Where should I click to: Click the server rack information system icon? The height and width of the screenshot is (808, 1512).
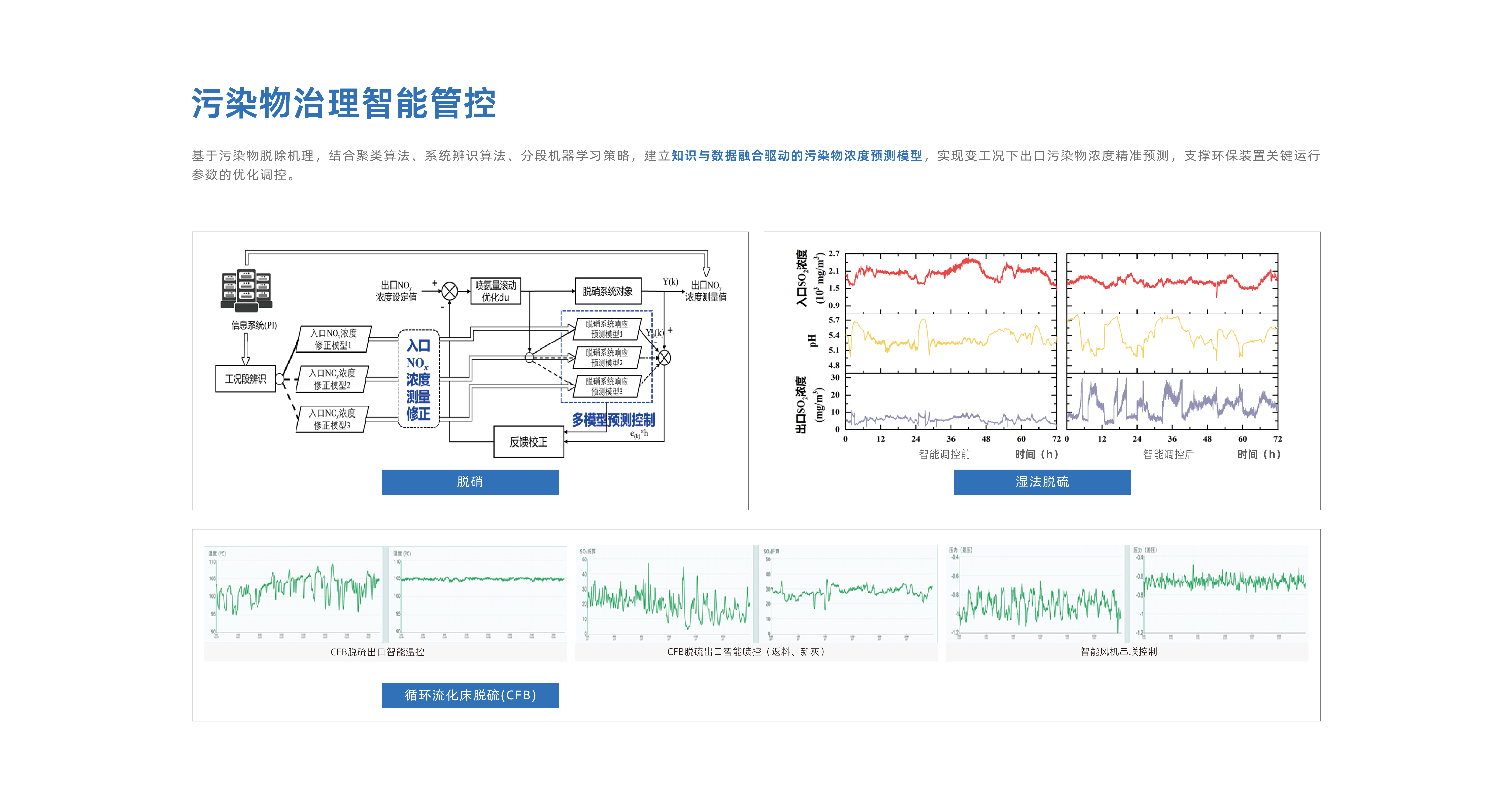point(246,290)
